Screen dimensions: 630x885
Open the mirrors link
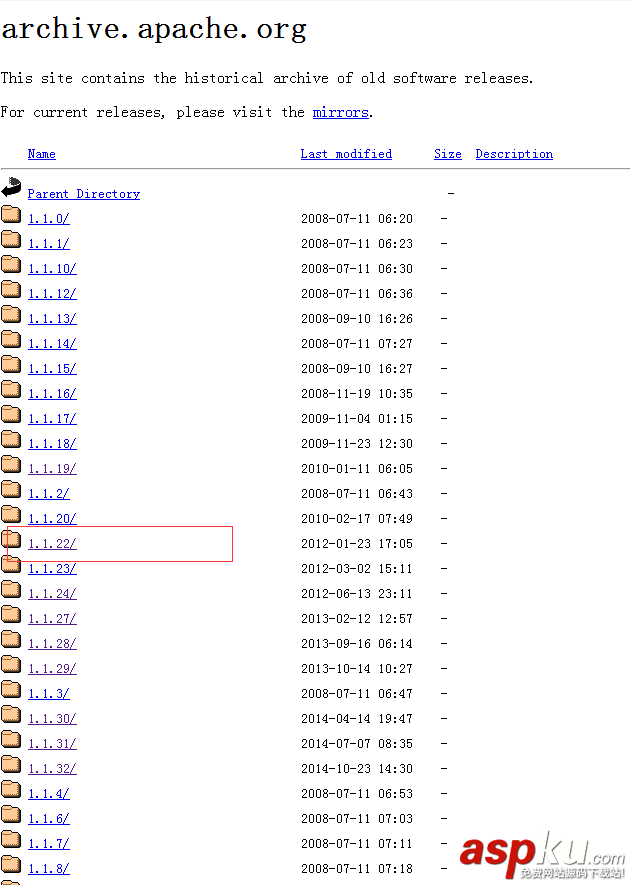coord(340,112)
